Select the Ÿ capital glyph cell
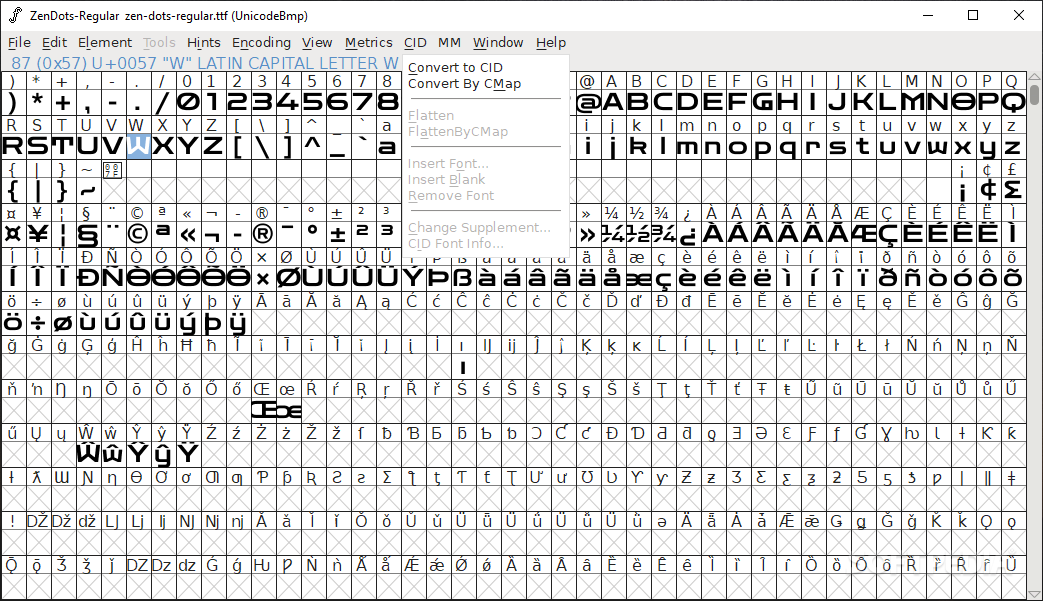The height and width of the screenshot is (601, 1043). [188, 455]
